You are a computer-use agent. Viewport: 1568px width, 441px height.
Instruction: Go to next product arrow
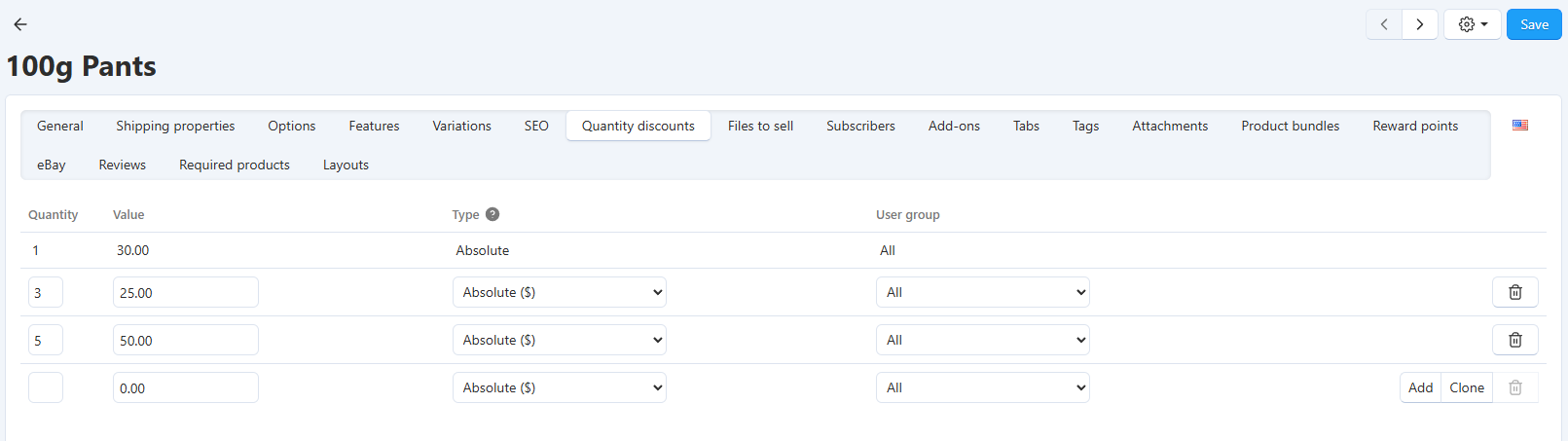1420,24
